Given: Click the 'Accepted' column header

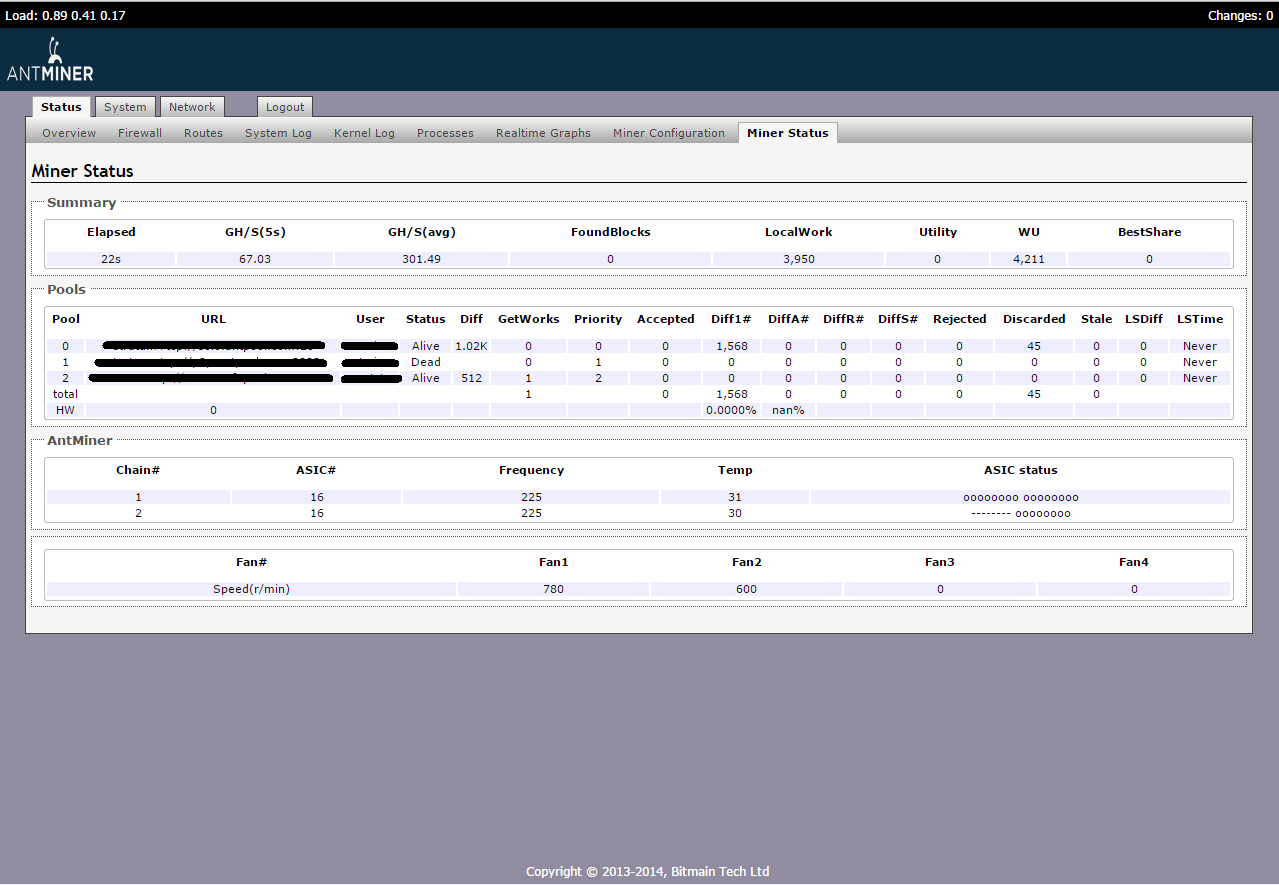Looking at the screenshot, I should (x=666, y=319).
